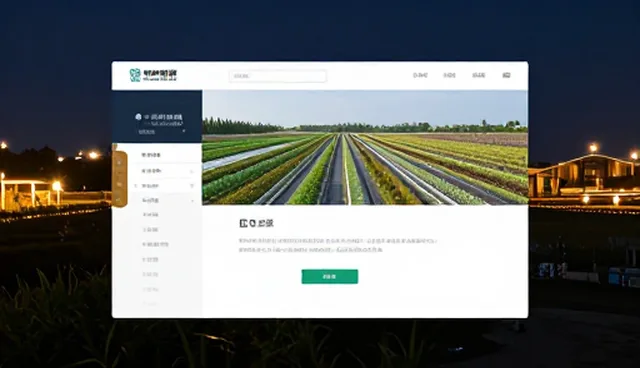Open the dropdown arrow in the dark sidebar panel
The image size is (640, 368).
(x=184, y=131)
